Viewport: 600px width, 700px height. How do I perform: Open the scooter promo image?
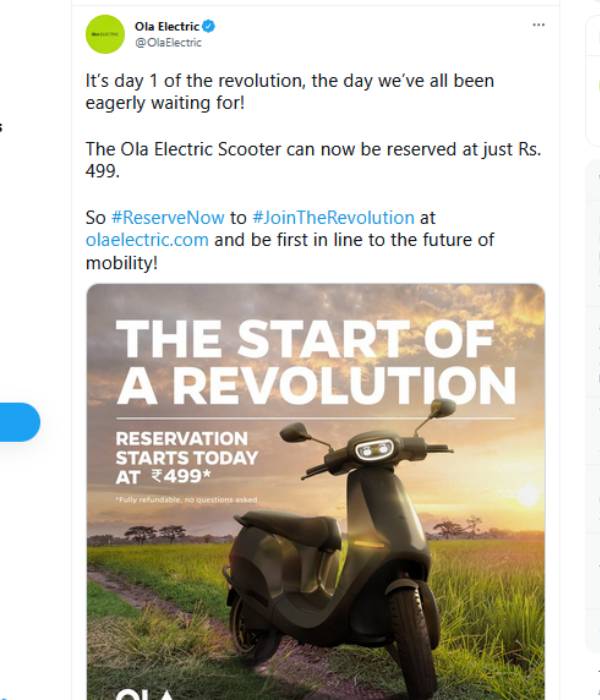point(315,560)
